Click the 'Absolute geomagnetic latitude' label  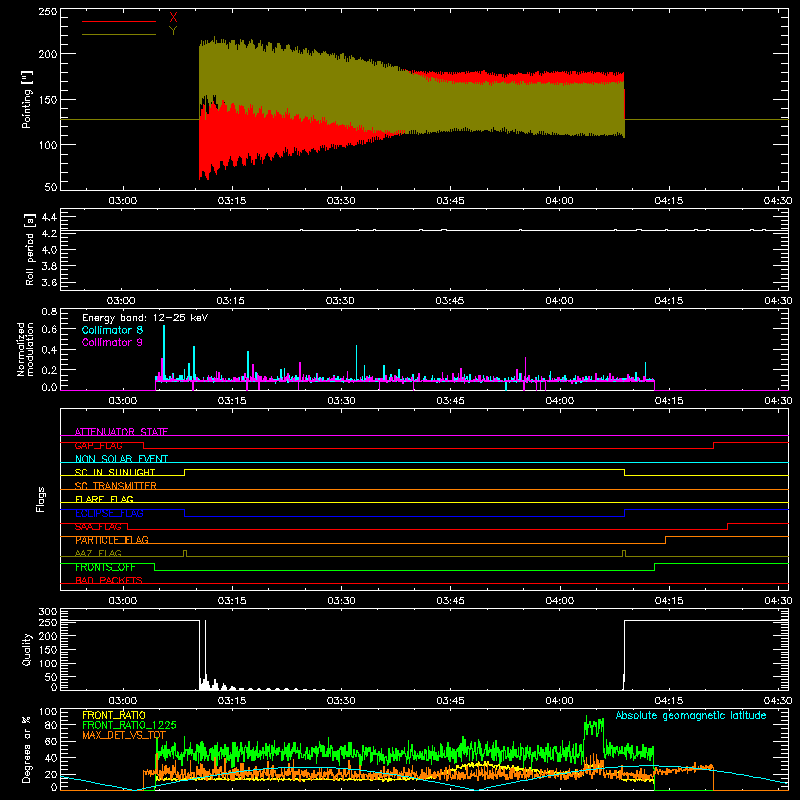click(x=691, y=715)
